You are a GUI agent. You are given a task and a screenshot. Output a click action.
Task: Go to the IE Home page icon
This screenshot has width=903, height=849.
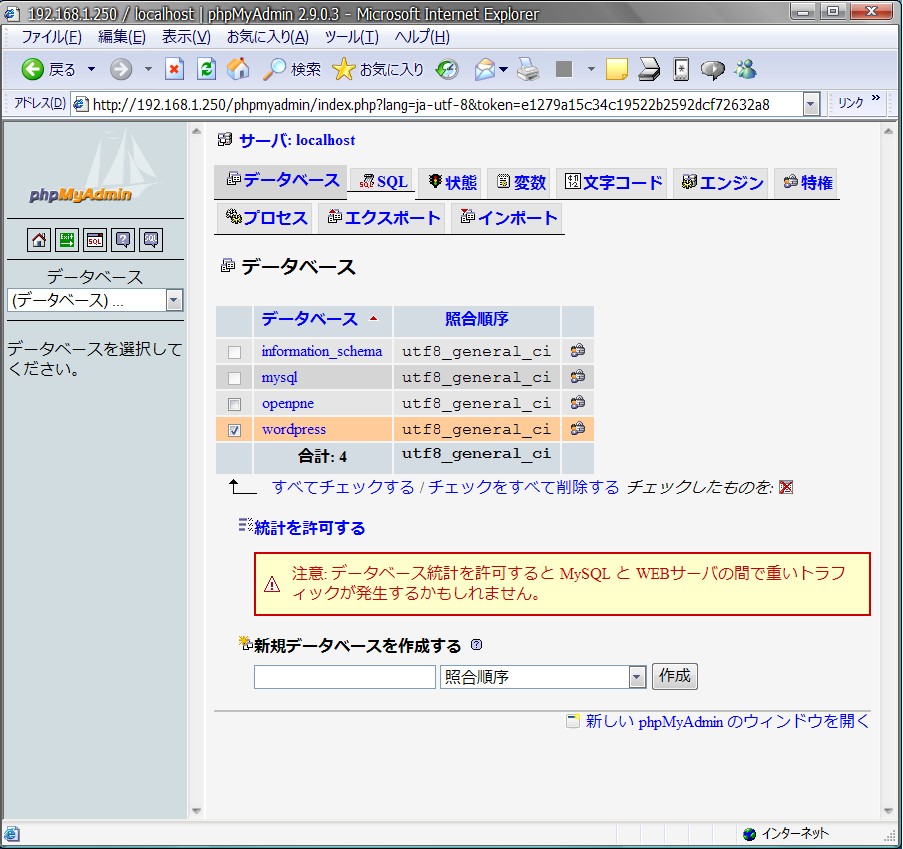(238, 69)
